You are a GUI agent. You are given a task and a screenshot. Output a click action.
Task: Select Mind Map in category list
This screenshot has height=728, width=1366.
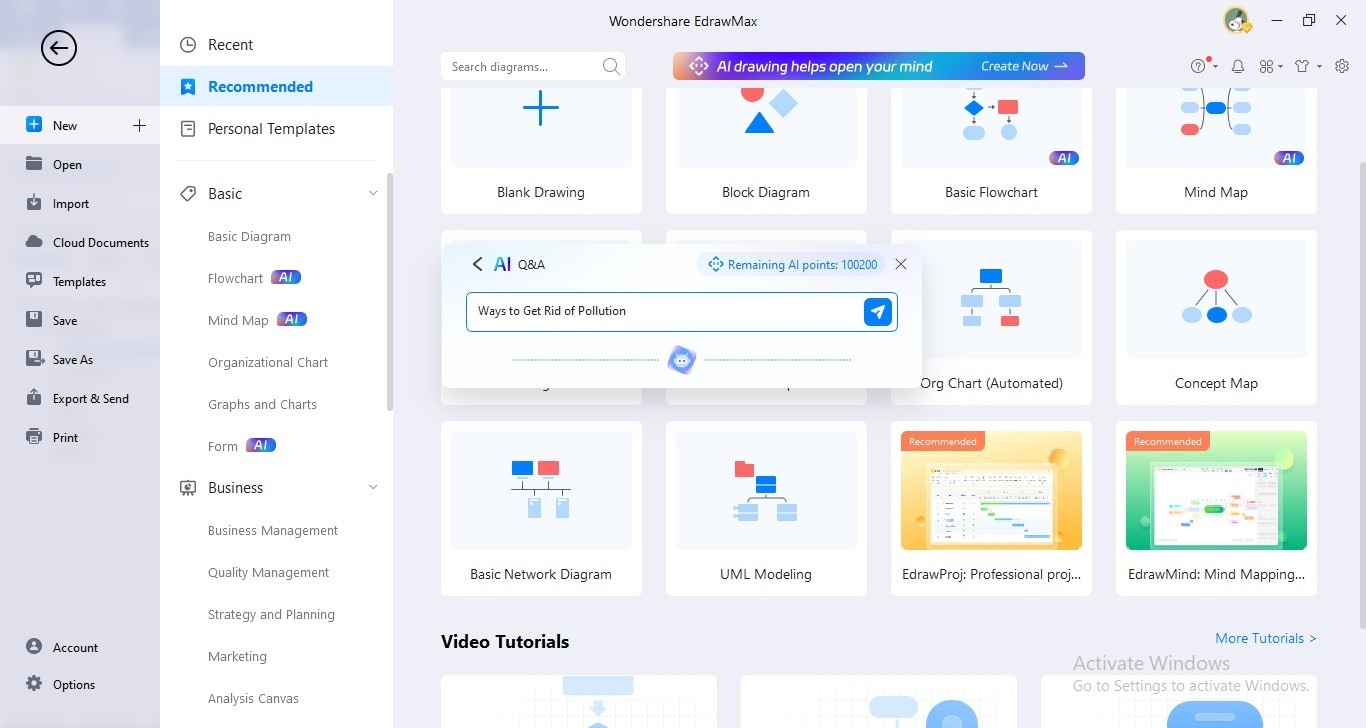pyautogui.click(x=238, y=320)
